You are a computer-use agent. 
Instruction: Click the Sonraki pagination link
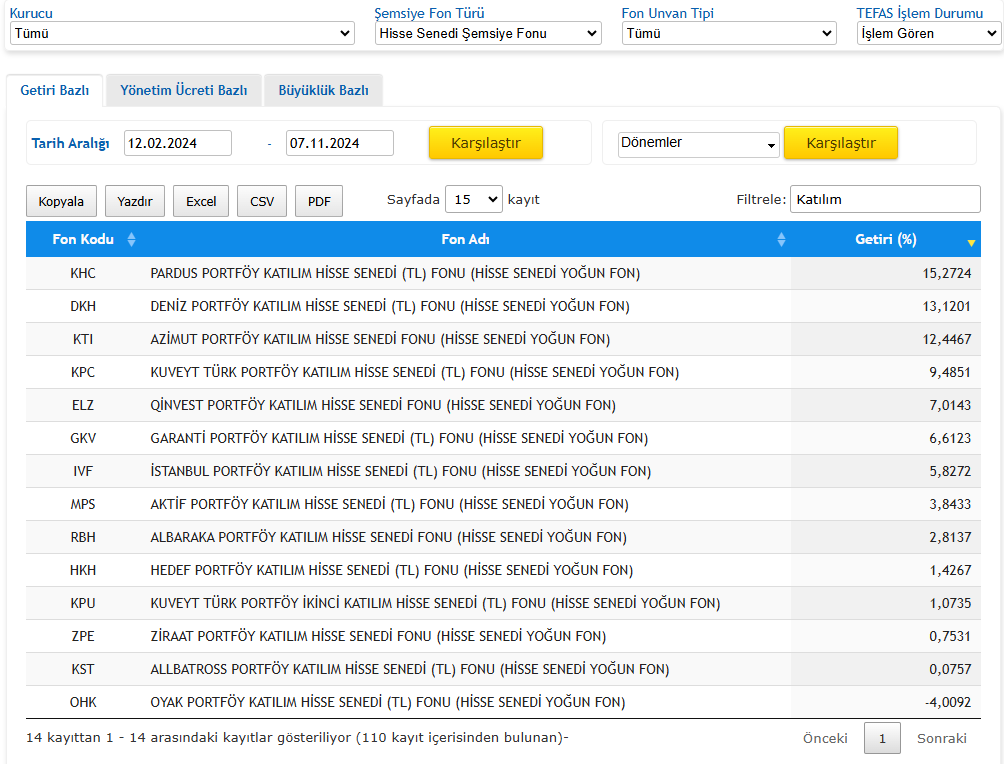tap(941, 738)
